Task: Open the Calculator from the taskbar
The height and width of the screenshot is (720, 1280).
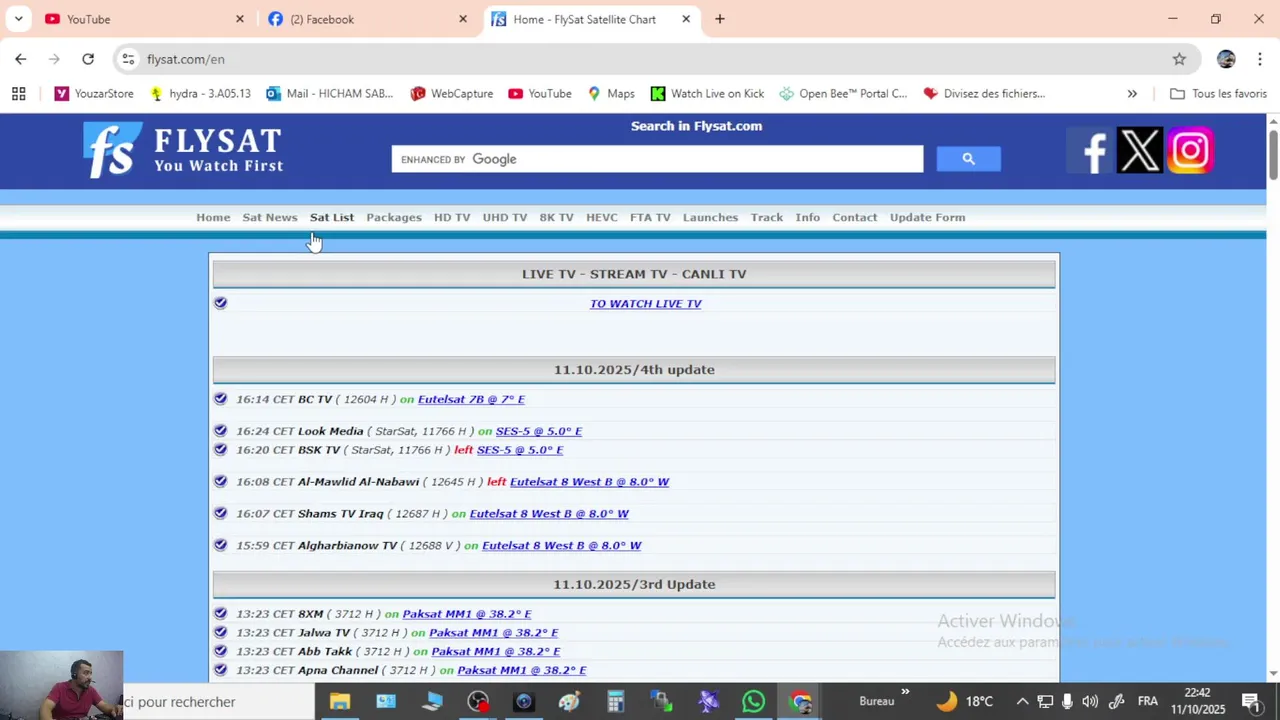Action: (616, 702)
